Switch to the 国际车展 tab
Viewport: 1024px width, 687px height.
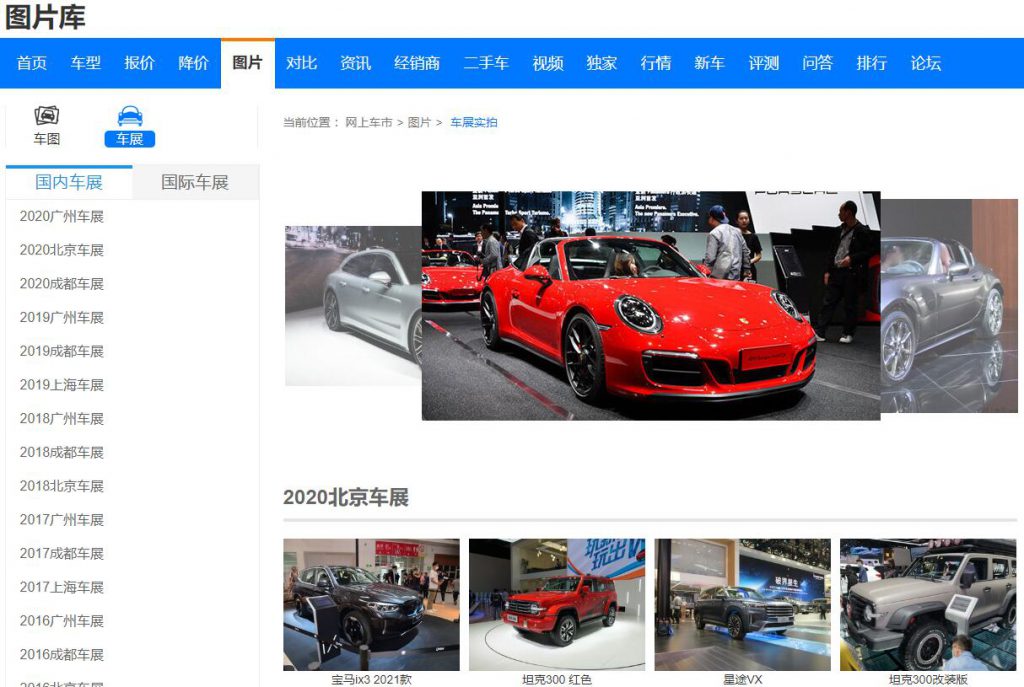(x=194, y=181)
